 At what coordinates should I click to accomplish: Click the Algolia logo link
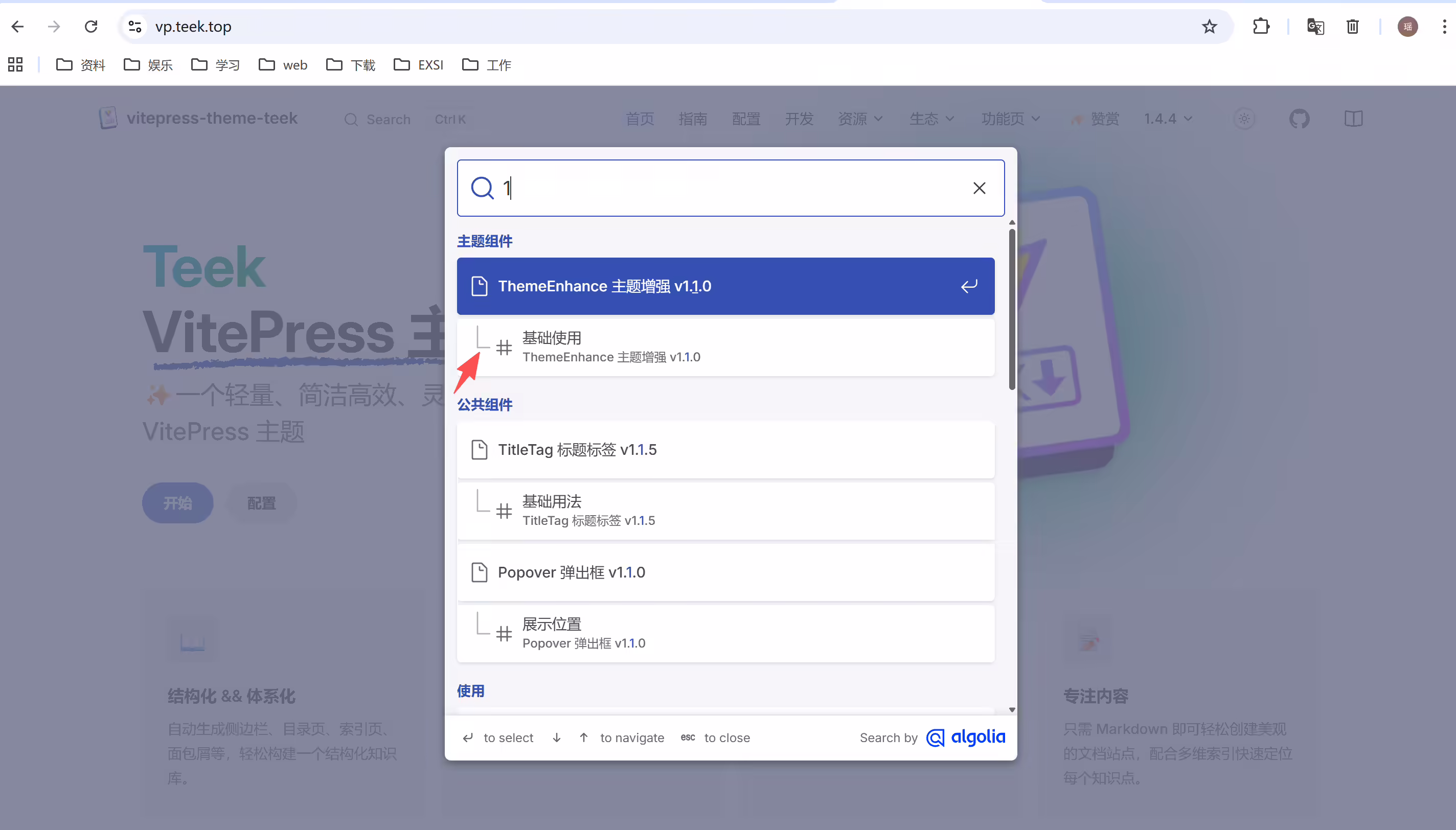click(x=965, y=737)
